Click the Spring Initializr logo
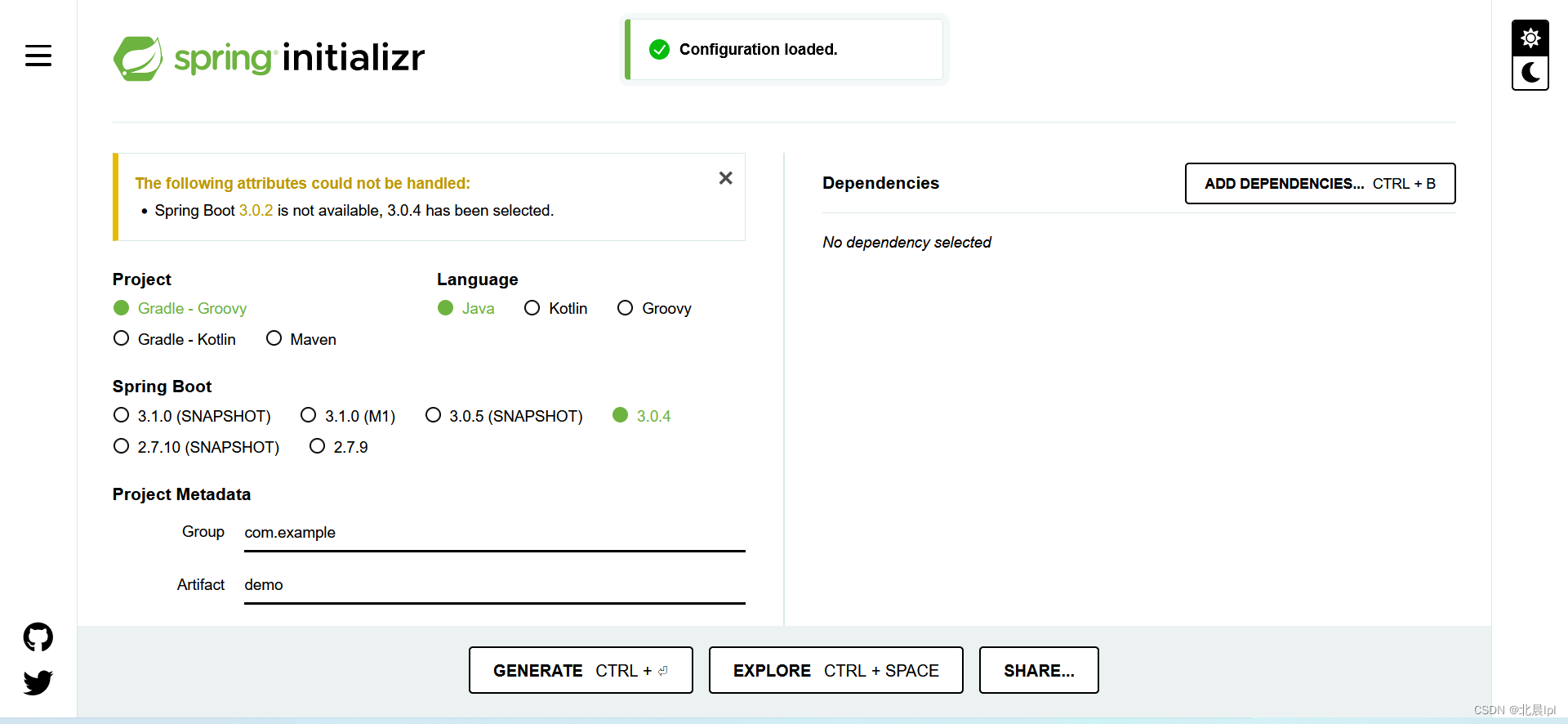Image resolution: width=1568 pixels, height=724 pixels. point(269,58)
